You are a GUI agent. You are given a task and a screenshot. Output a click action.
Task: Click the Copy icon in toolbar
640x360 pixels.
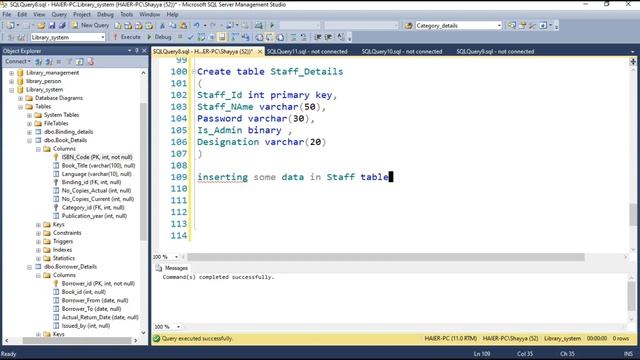(173, 25)
